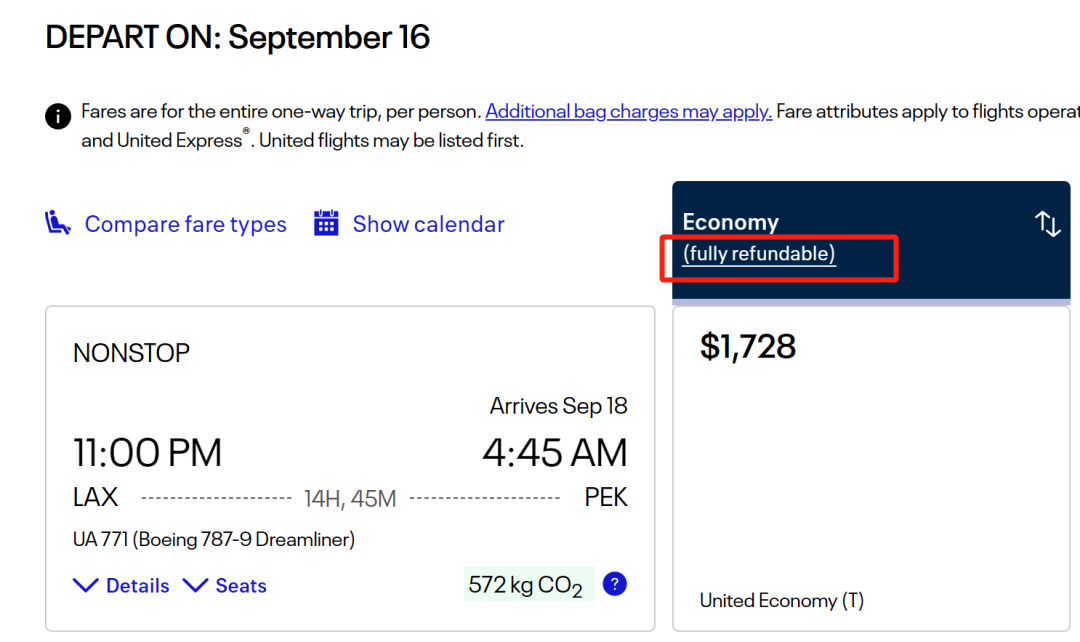Sort fares using the Economy arrows icon

1047,224
